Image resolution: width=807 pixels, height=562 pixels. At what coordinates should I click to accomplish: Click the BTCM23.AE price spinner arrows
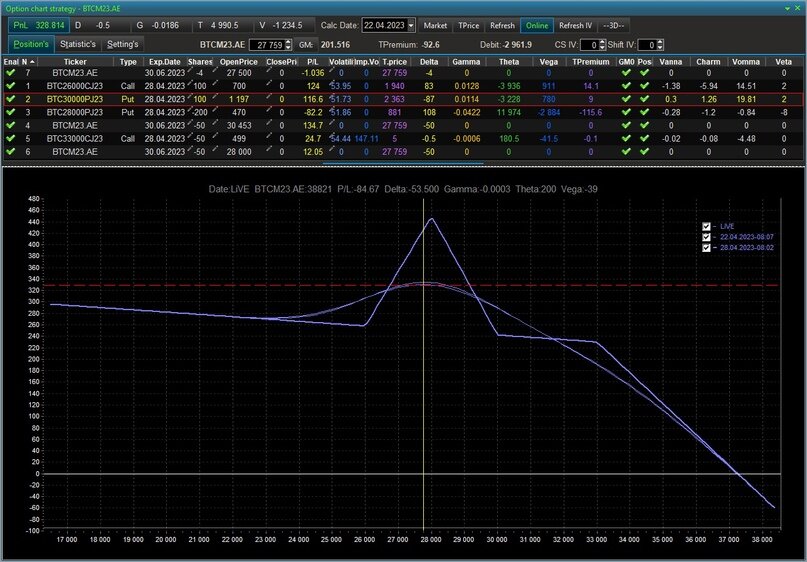[x=290, y=45]
